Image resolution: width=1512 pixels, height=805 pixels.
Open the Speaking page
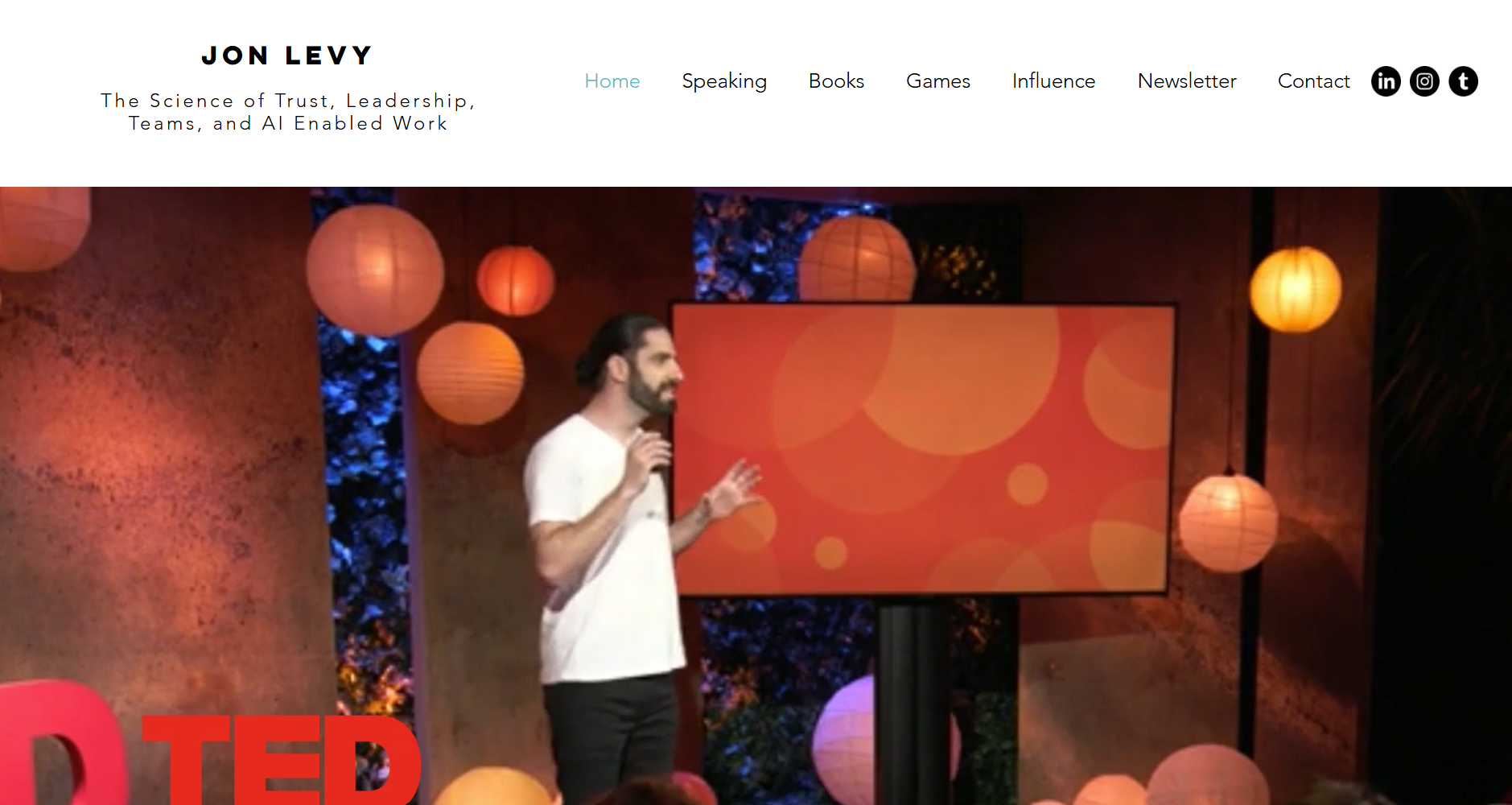point(724,81)
